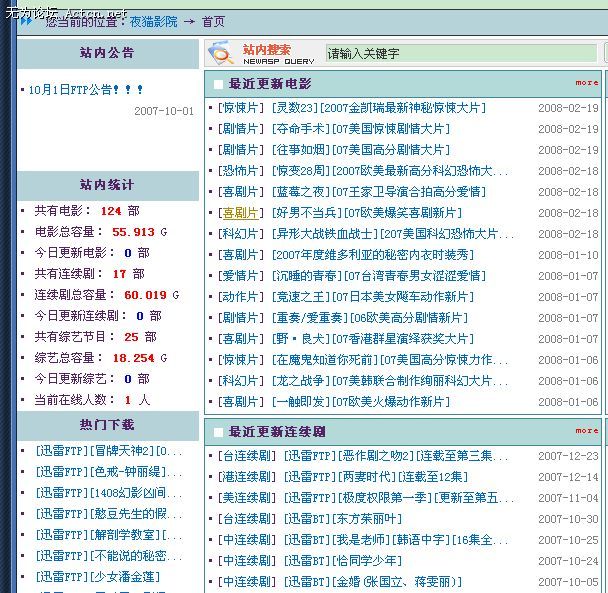Click the keyword search input field
The height and width of the screenshot is (593, 608).
(461, 53)
